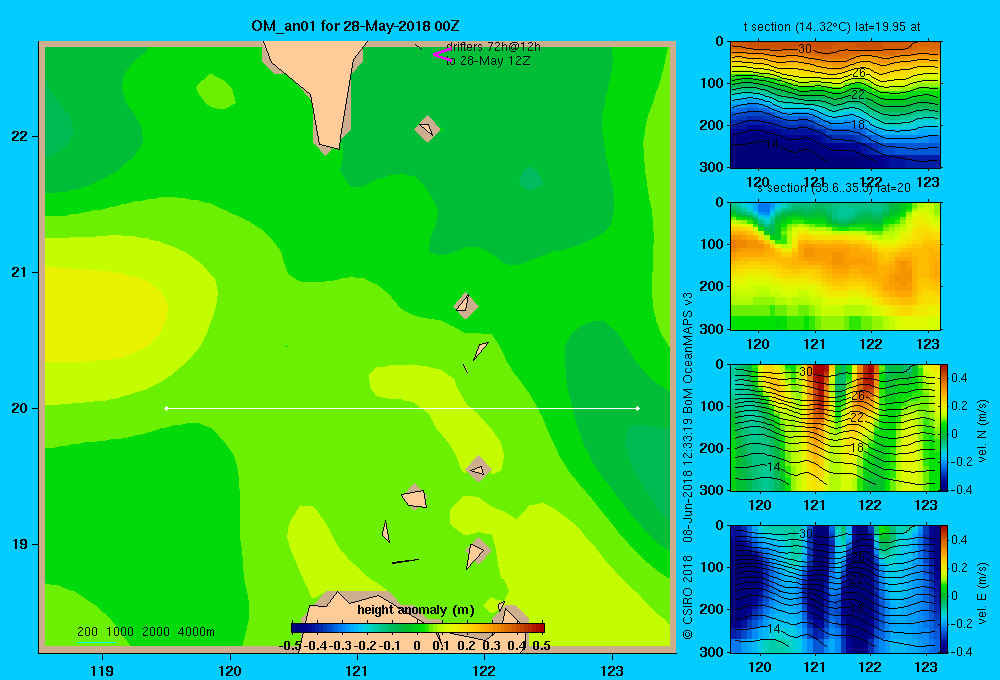Click the 30 isotherm label in temperature section
Screen dimensions: 1000x680
pos(805,48)
